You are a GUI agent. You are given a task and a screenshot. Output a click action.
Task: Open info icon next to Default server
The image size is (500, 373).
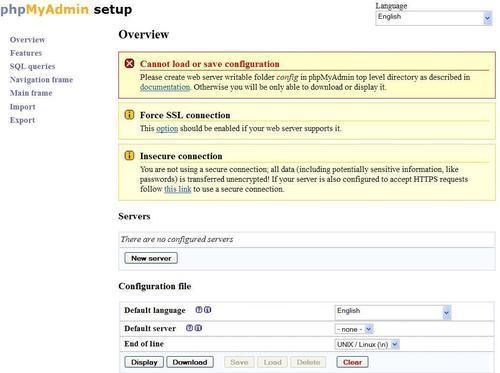198,328
